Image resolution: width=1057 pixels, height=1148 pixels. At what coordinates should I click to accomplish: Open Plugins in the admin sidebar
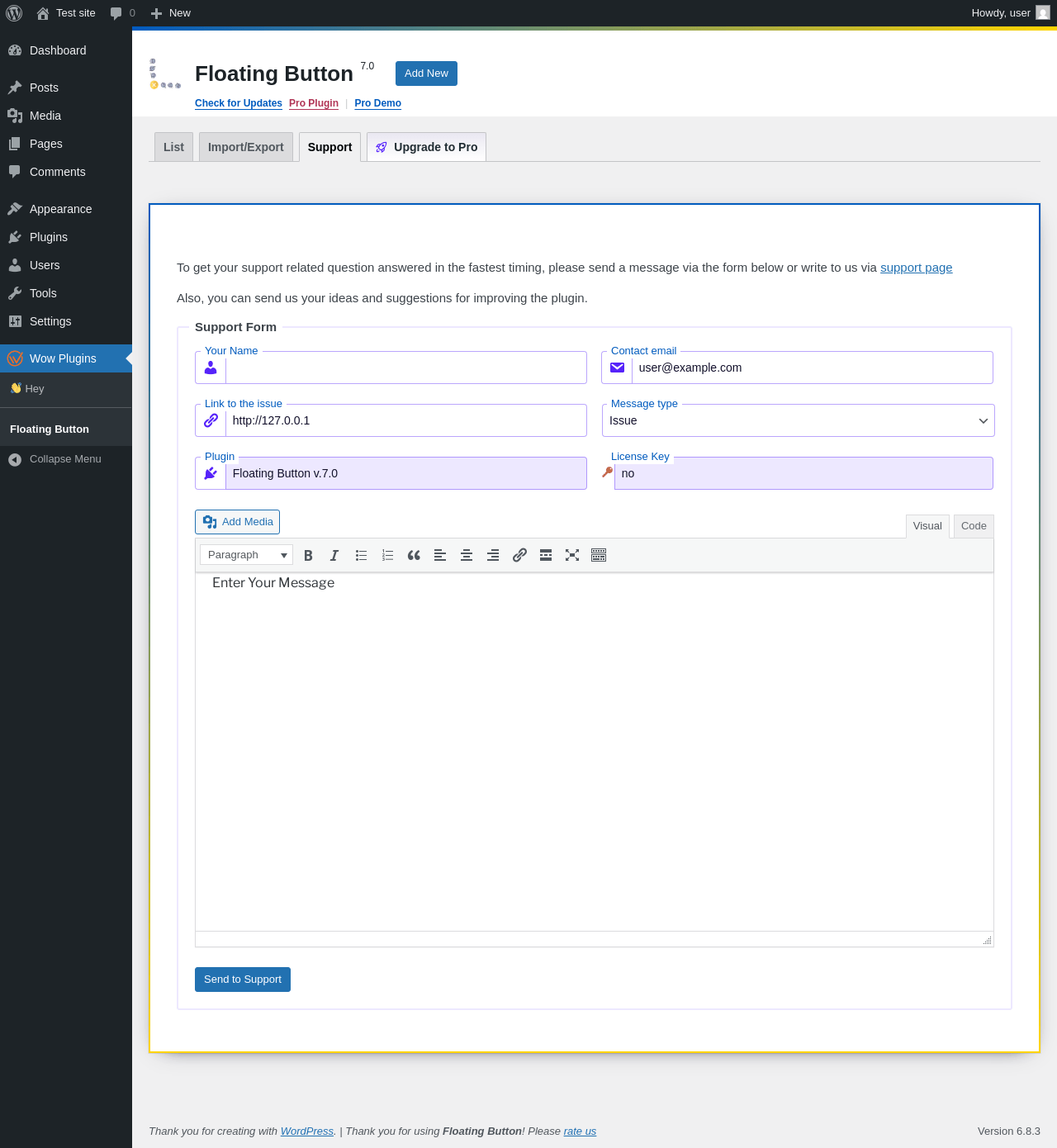tap(49, 237)
